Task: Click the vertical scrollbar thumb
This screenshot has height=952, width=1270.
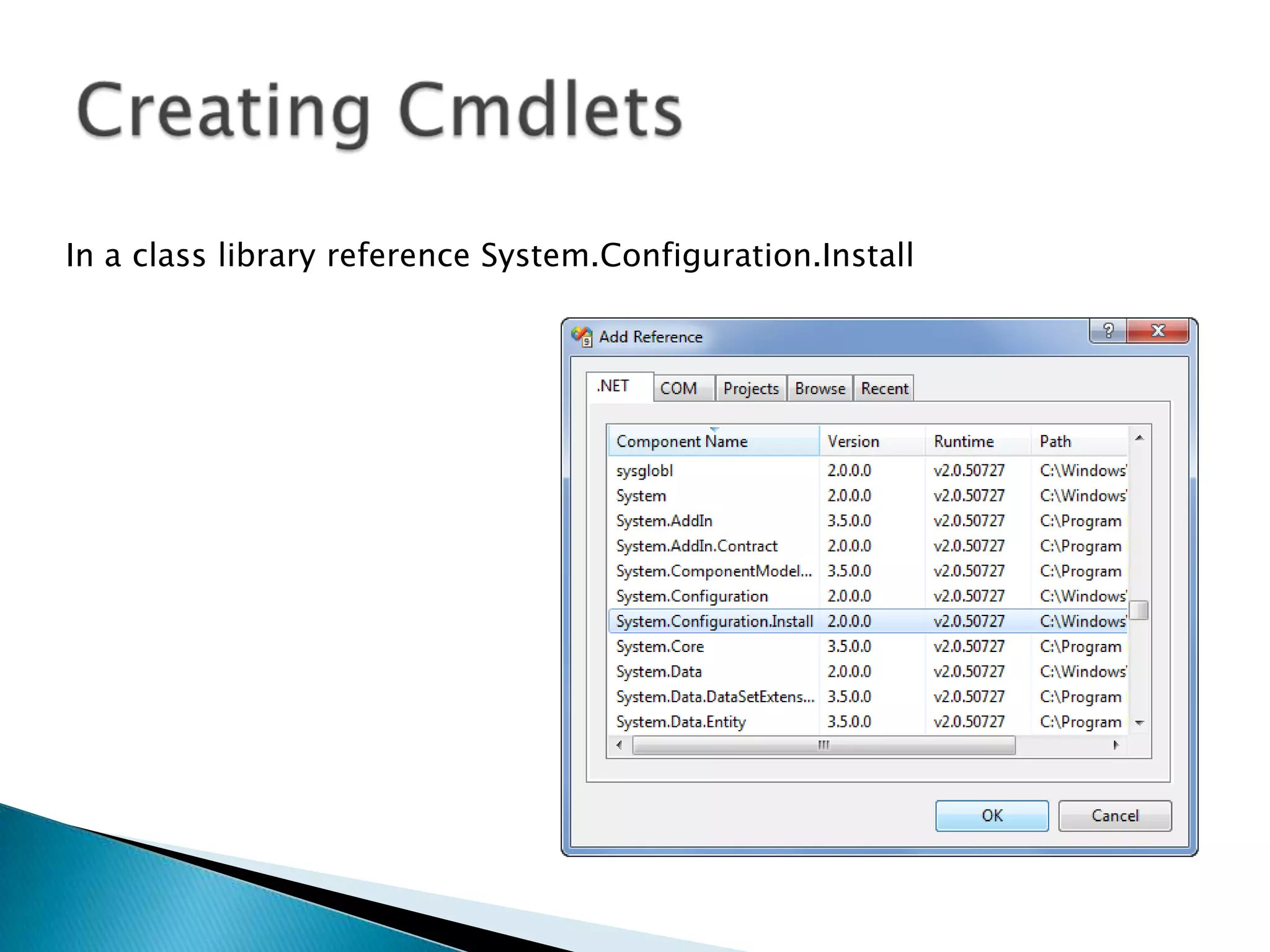Action: (1139, 610)
